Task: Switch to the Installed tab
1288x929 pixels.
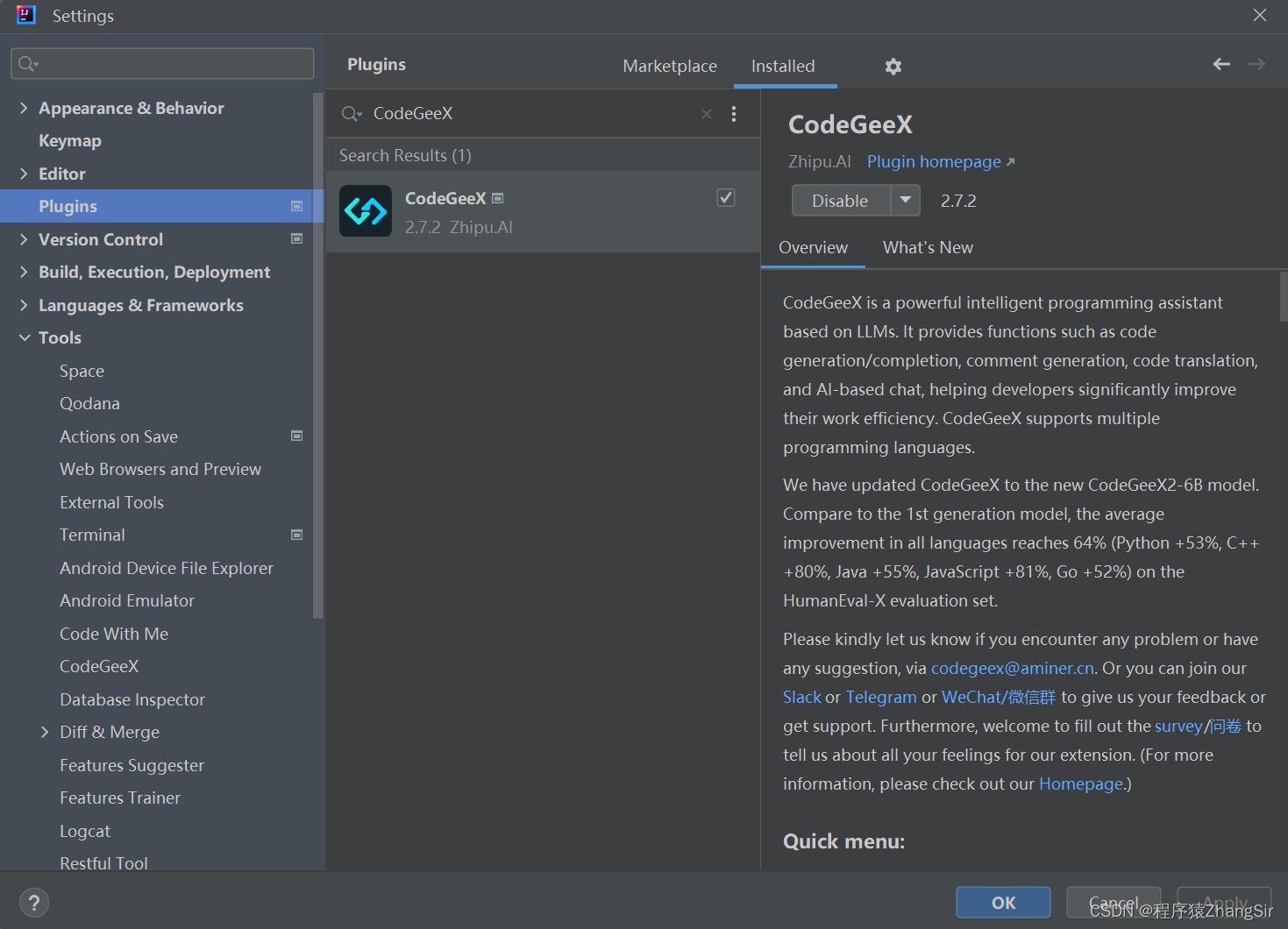Action: click(783, 66)
